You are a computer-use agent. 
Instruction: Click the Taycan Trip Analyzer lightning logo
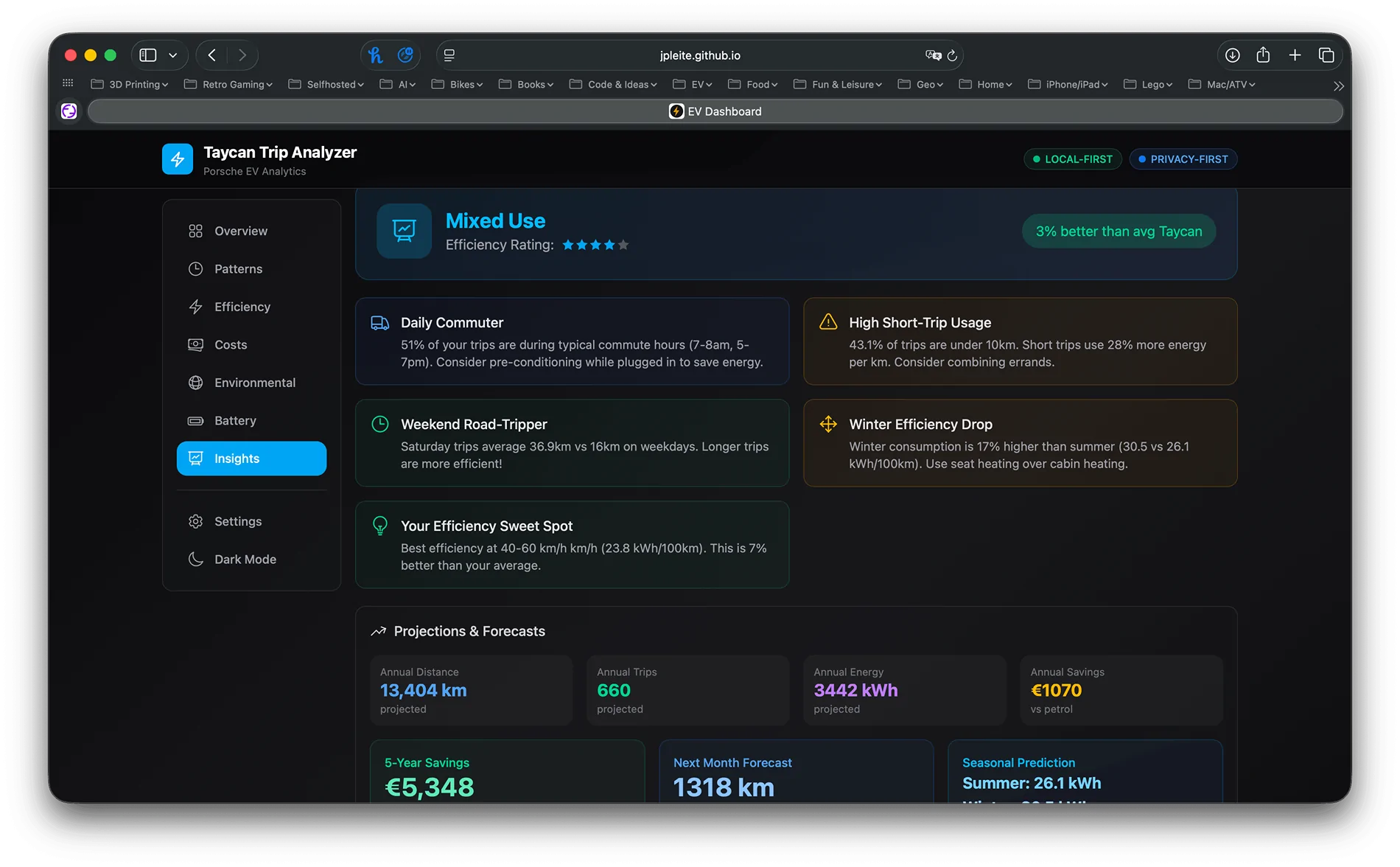click(x=178, y=159)
